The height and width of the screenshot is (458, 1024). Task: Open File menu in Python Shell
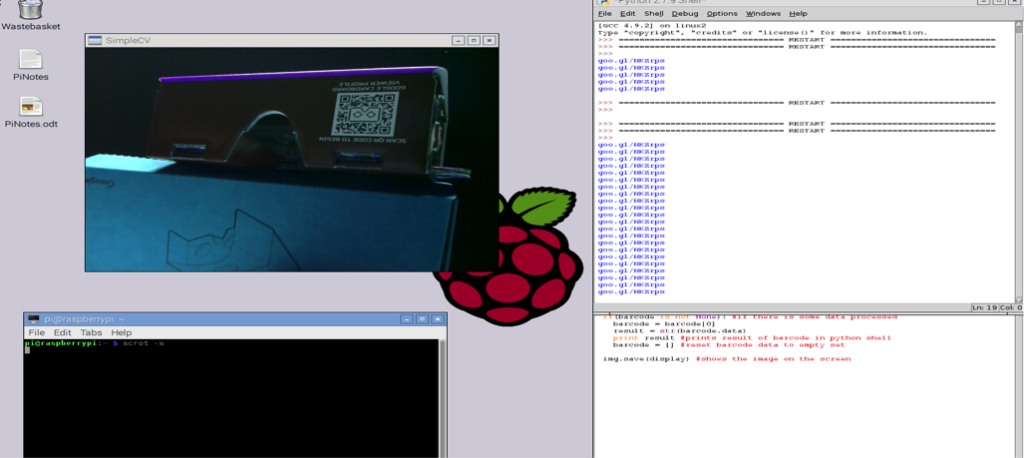605,14
